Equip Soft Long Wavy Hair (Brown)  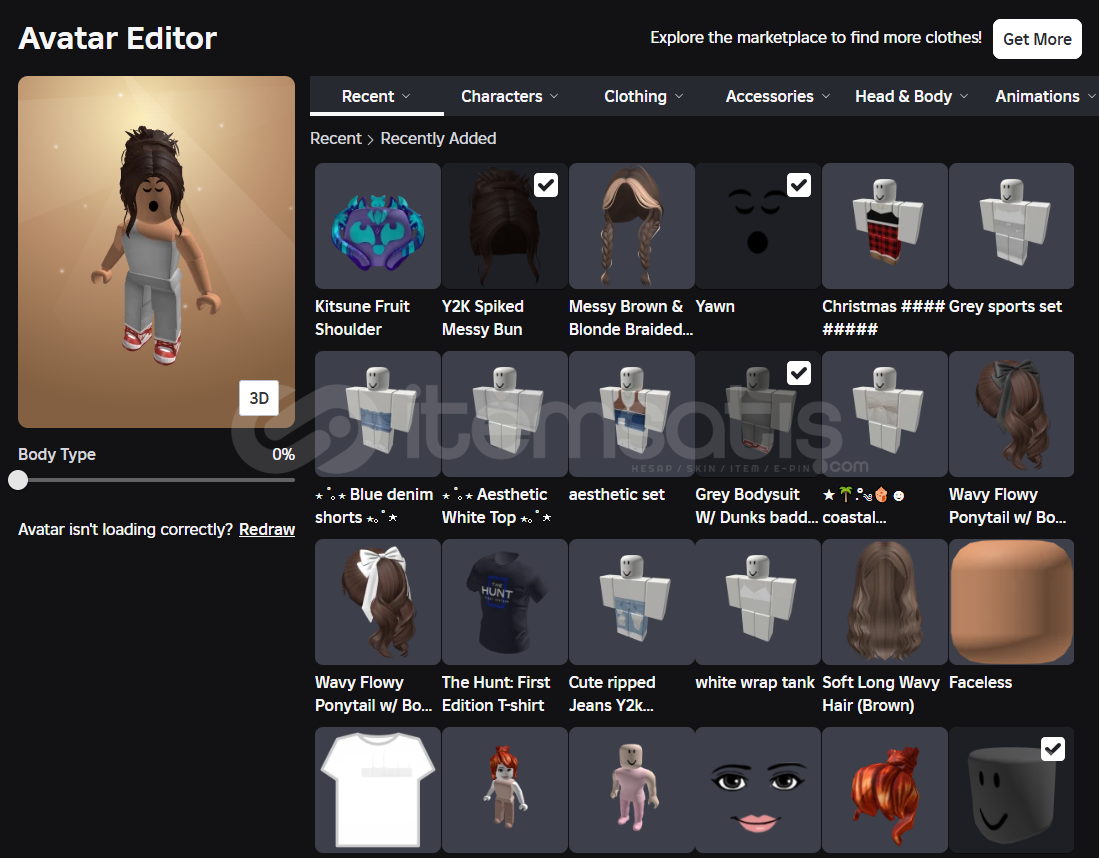pyautogui.click(x=884, y=603)
